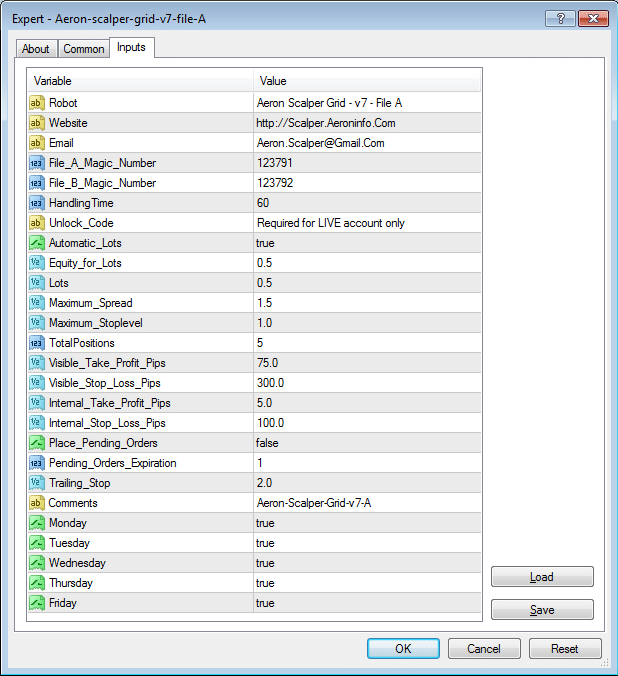The width and height of the screenshot is (618, 676).
Task: Click the integer icon beside File_A_Magic_Number
Action: click(37, 163)
